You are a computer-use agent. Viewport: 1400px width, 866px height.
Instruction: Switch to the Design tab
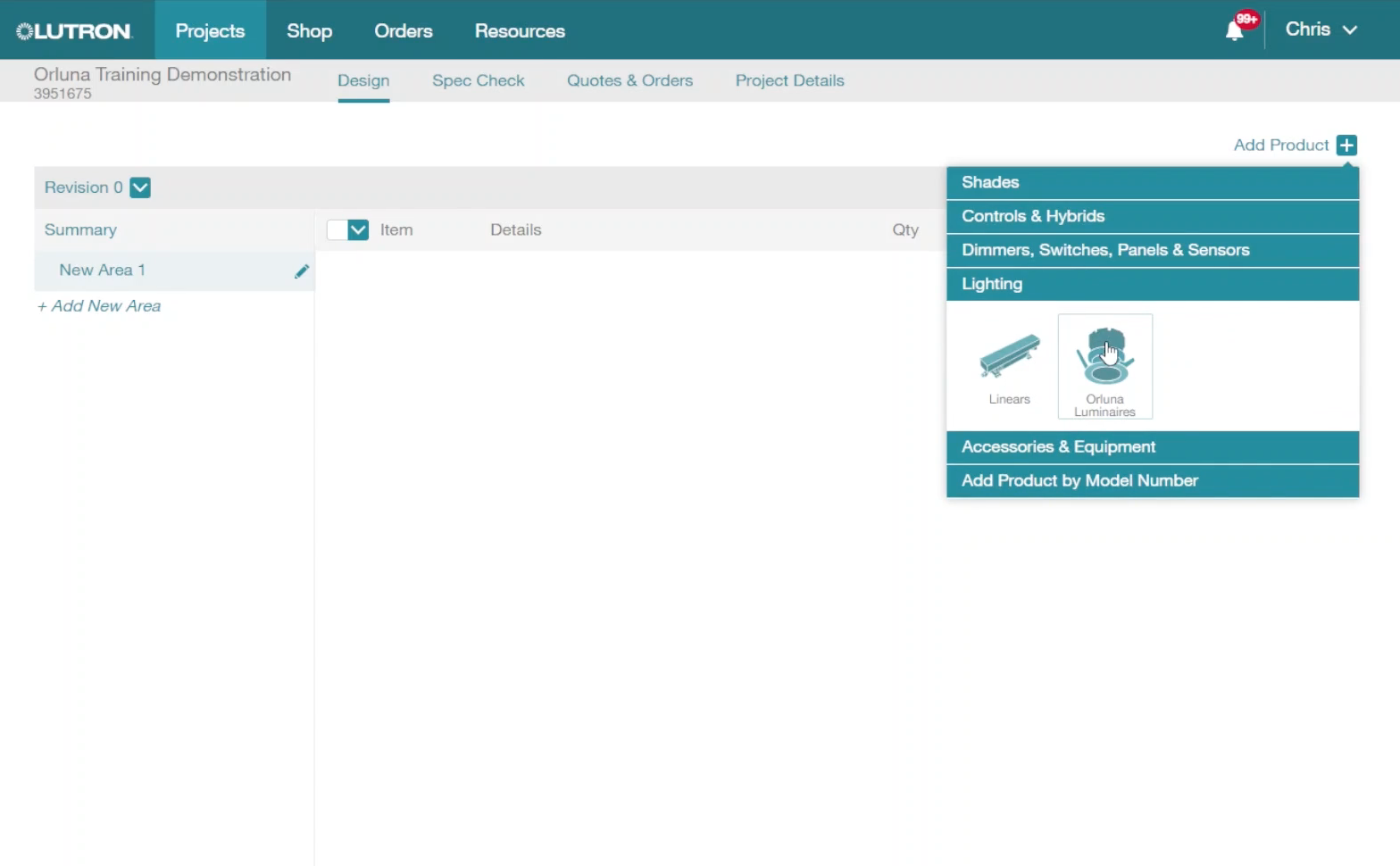[363, 80]
